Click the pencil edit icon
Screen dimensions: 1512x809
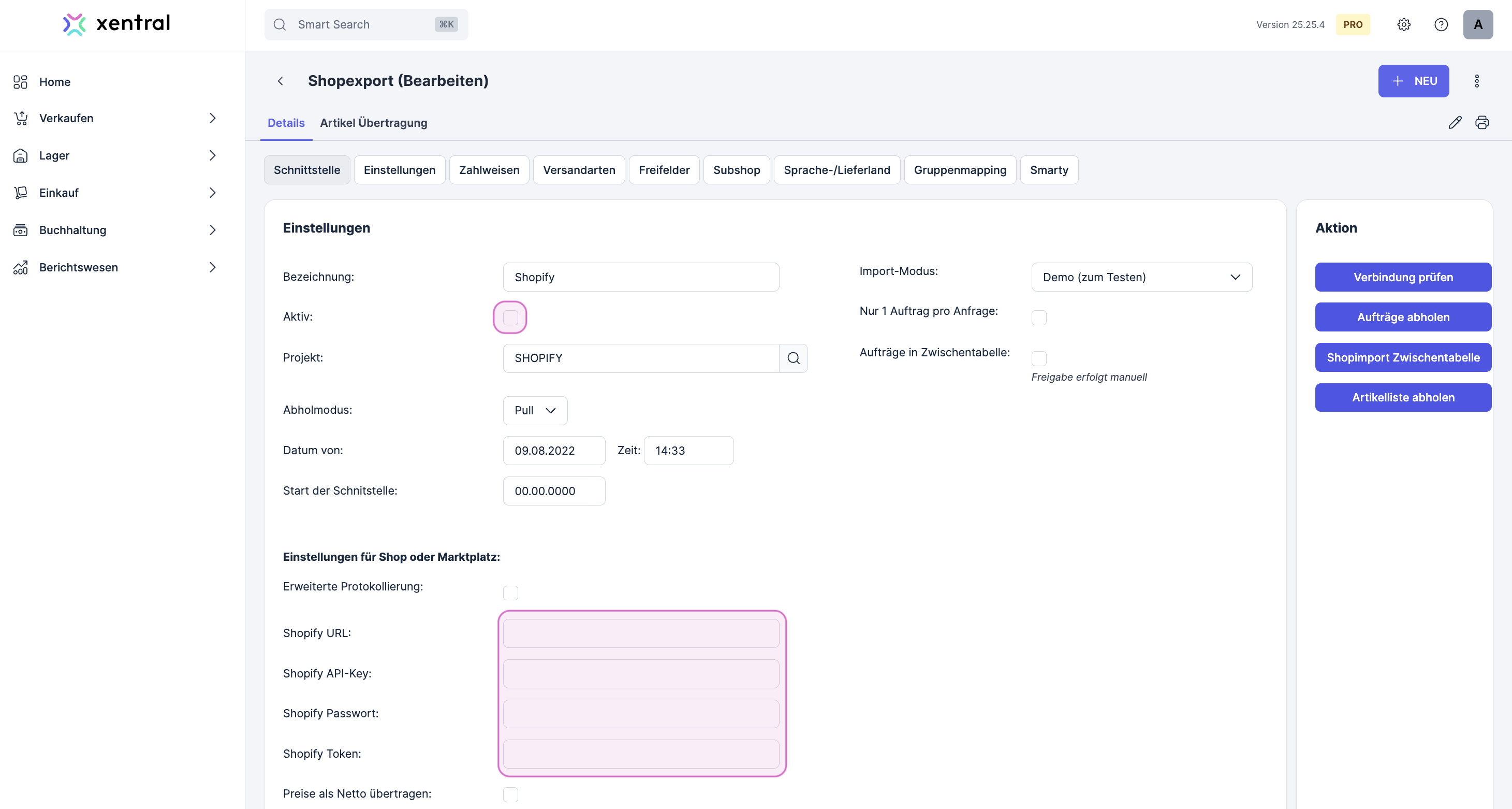point(1455,123)
